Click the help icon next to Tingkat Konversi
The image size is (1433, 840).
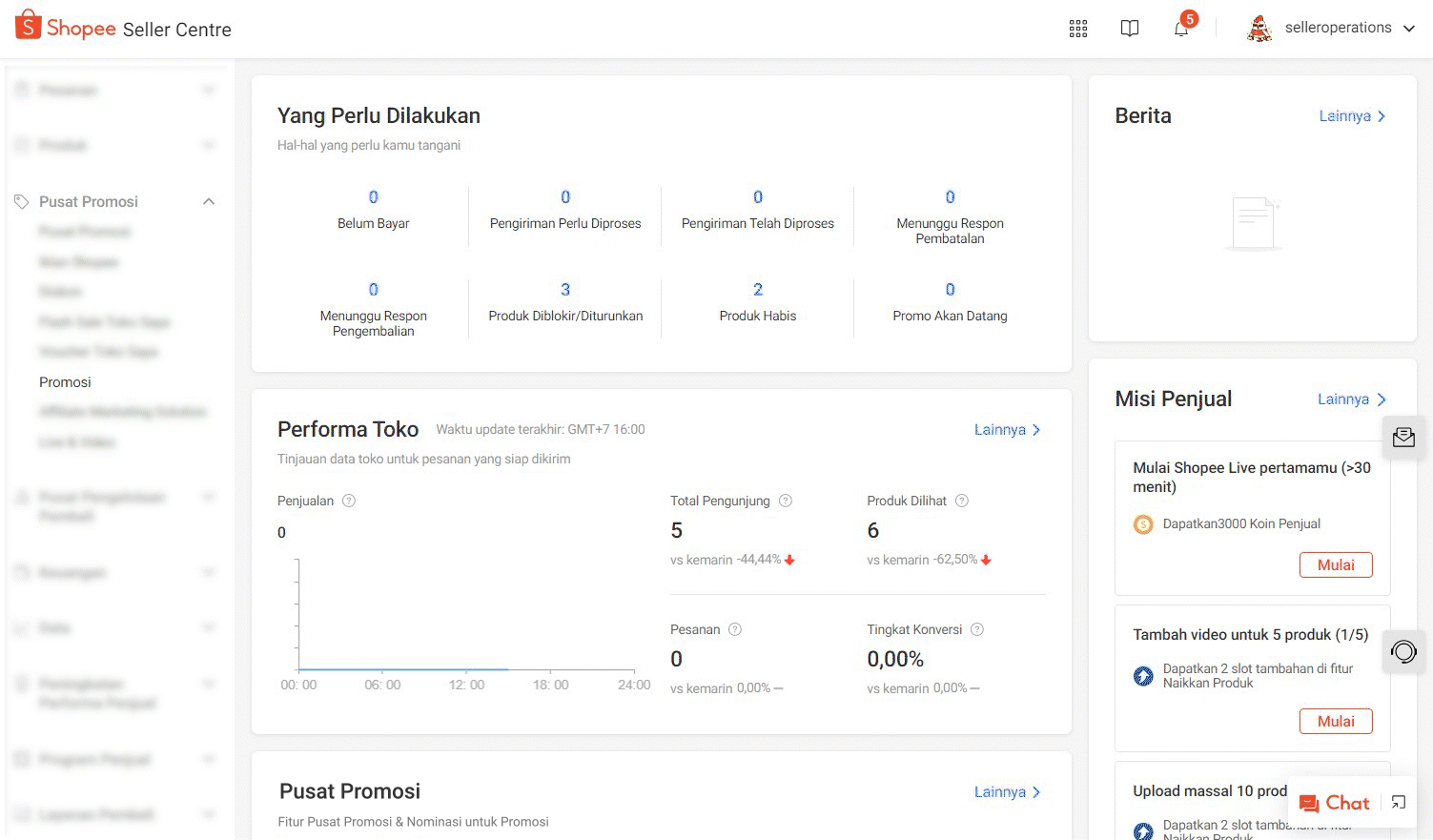coord(976,629)
